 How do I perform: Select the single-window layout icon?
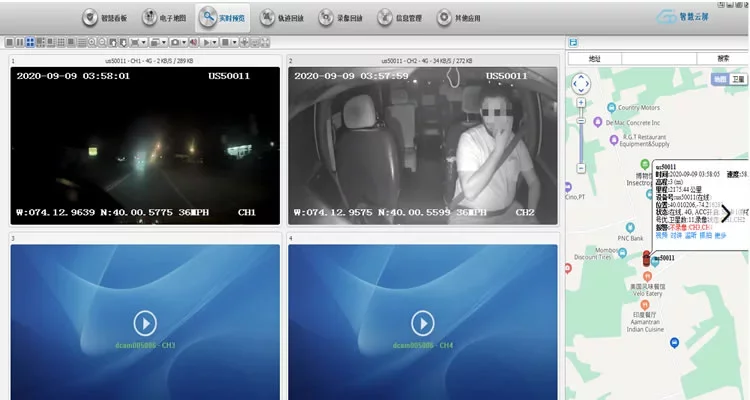click(9, 42)
